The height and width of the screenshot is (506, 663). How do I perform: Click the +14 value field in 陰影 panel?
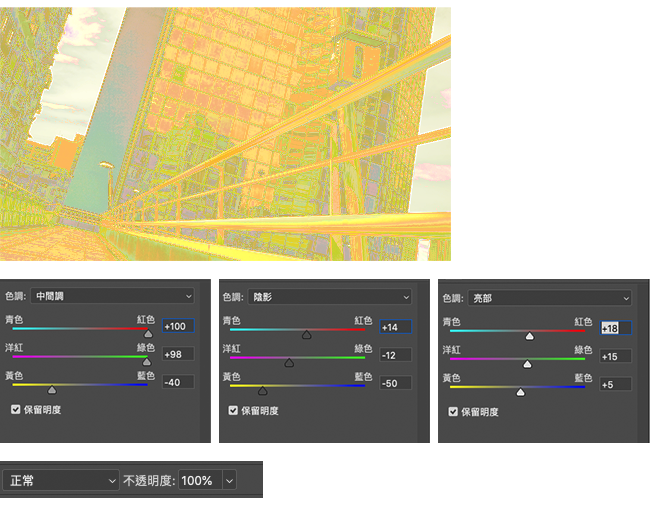tap(396, 327)
